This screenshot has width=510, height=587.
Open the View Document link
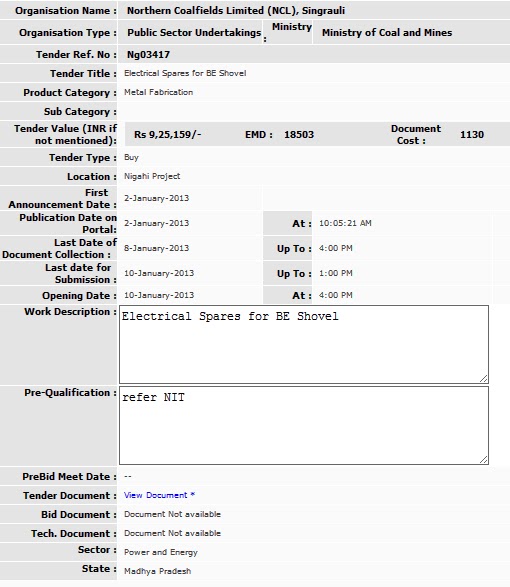click(159, 495)
